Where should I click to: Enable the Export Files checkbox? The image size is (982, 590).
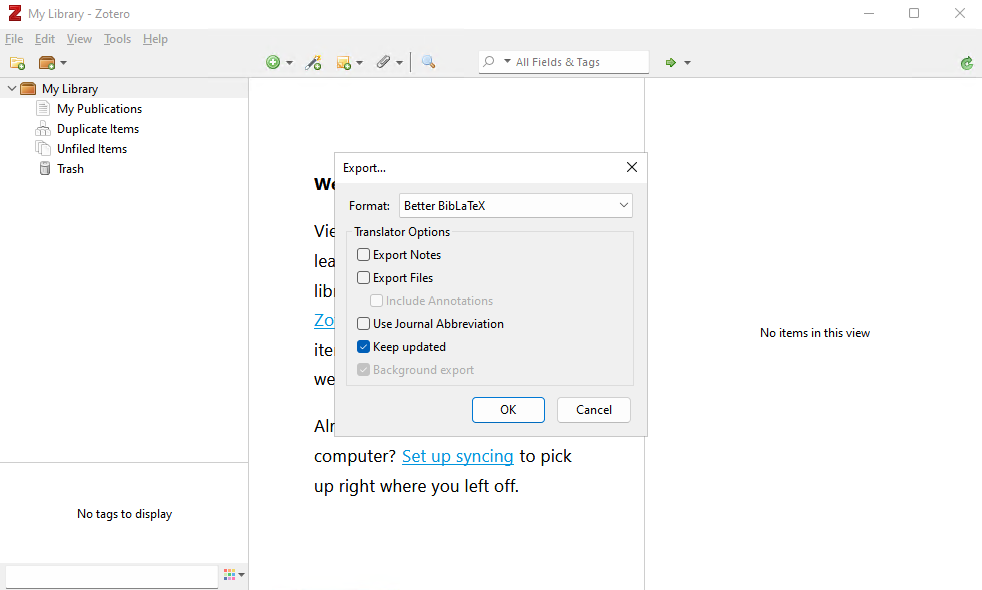click(x=363, y=277)
